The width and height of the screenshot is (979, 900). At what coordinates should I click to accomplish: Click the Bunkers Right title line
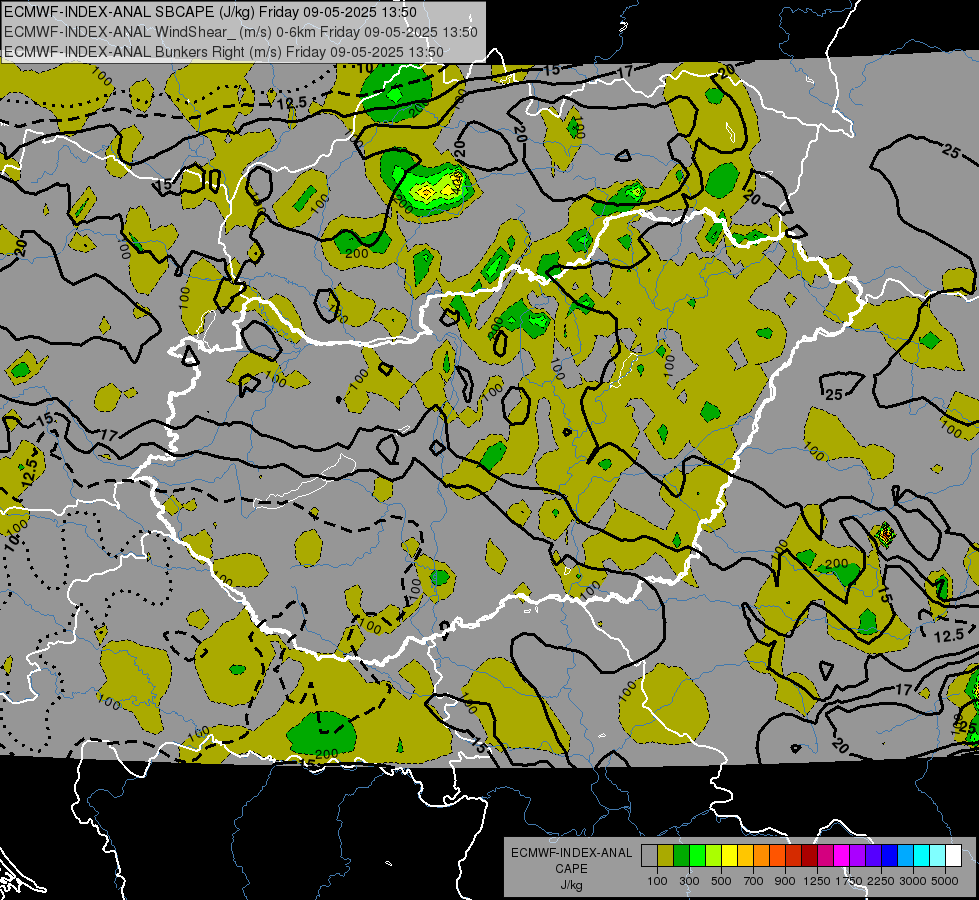click(x=224, y=52)
